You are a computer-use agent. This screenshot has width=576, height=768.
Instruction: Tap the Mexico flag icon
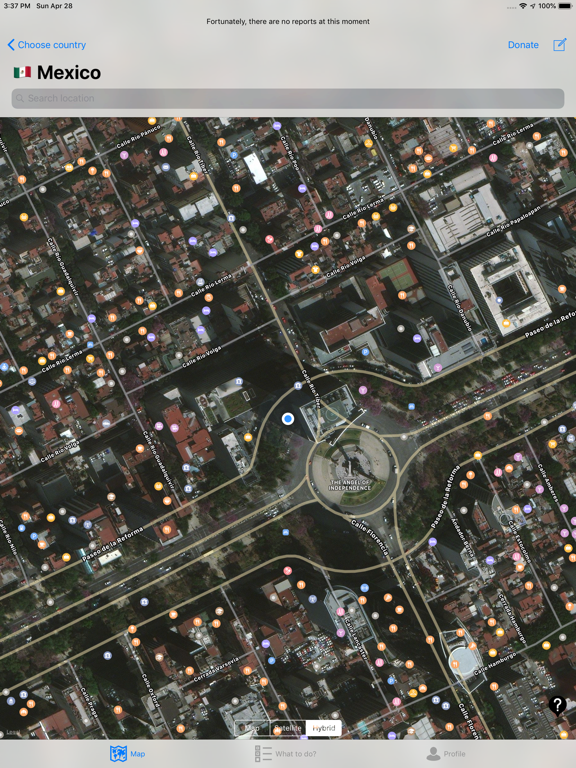tap(23, 72)
